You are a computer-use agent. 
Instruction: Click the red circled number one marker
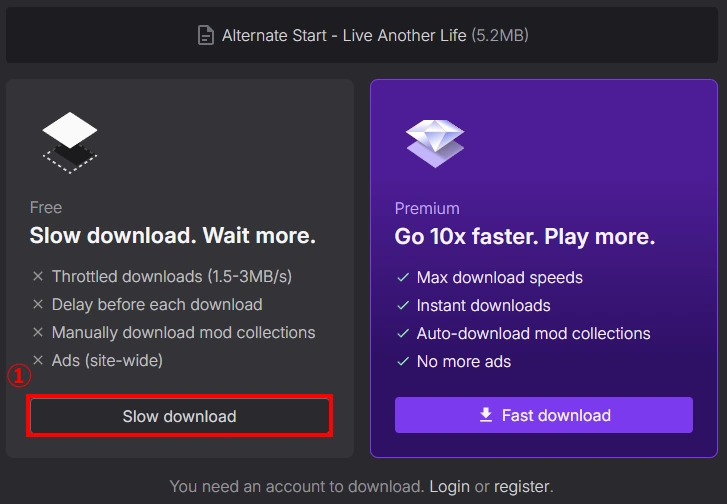20,376
